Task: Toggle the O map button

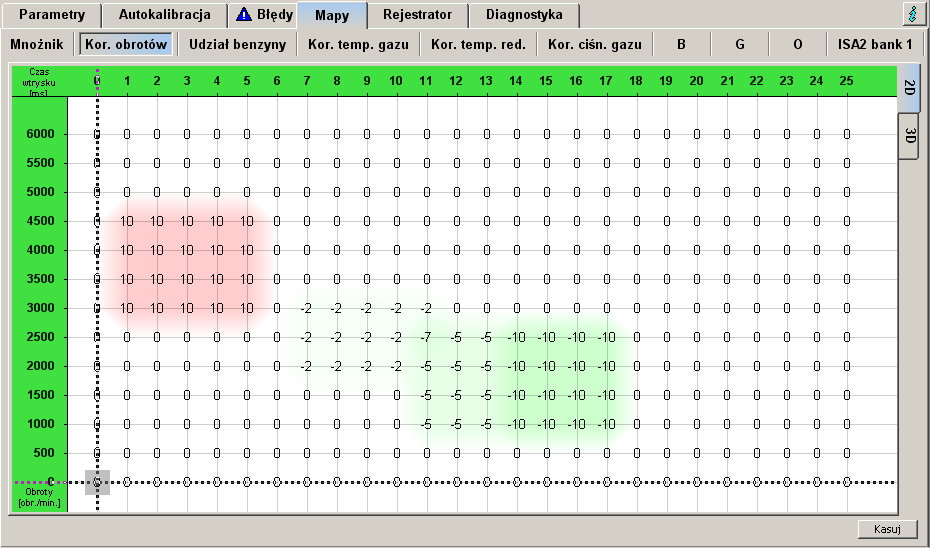Action: coord(797,44)
